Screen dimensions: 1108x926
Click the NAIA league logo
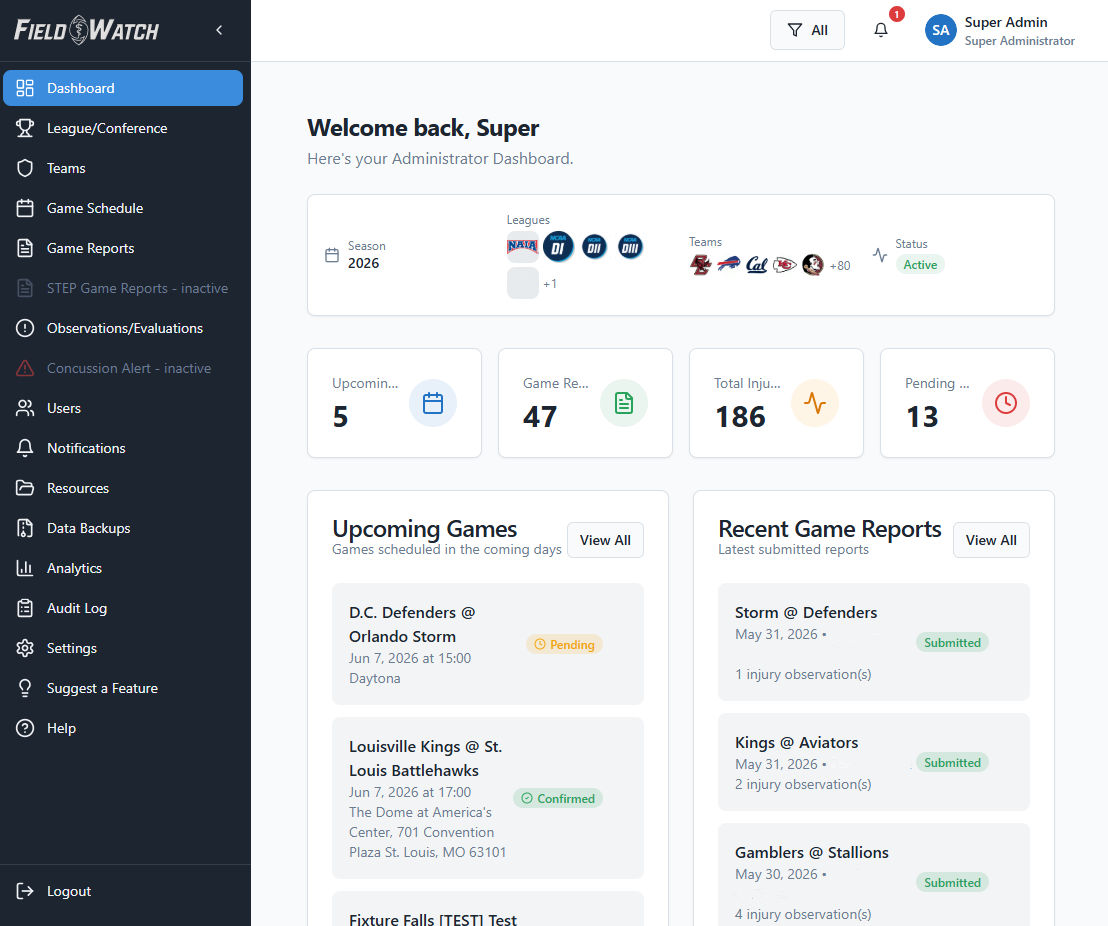pyautogui.click(x=522, y=246)
